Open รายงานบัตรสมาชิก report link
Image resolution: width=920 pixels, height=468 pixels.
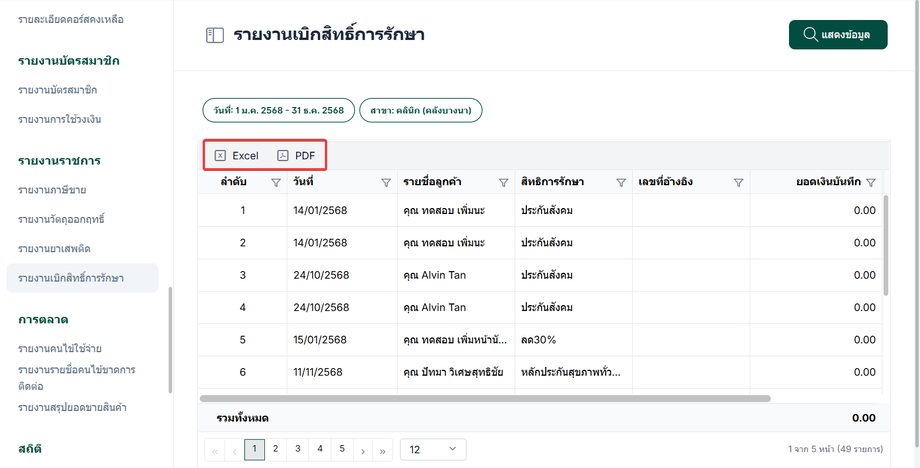point(58,90)
